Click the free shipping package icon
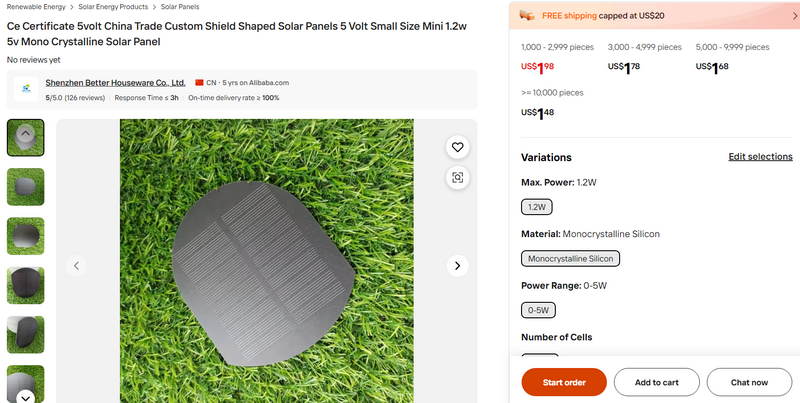 click(x=529, y=16)
